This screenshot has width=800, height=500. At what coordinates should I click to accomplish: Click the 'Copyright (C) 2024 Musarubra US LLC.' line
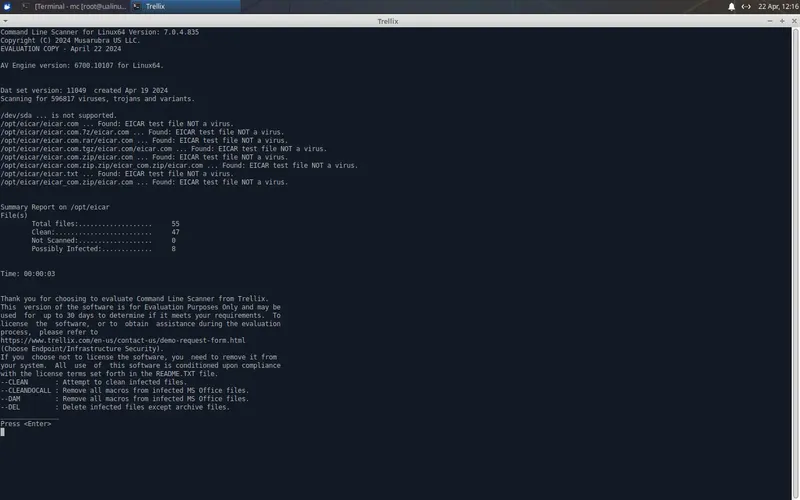coord(70,40)
